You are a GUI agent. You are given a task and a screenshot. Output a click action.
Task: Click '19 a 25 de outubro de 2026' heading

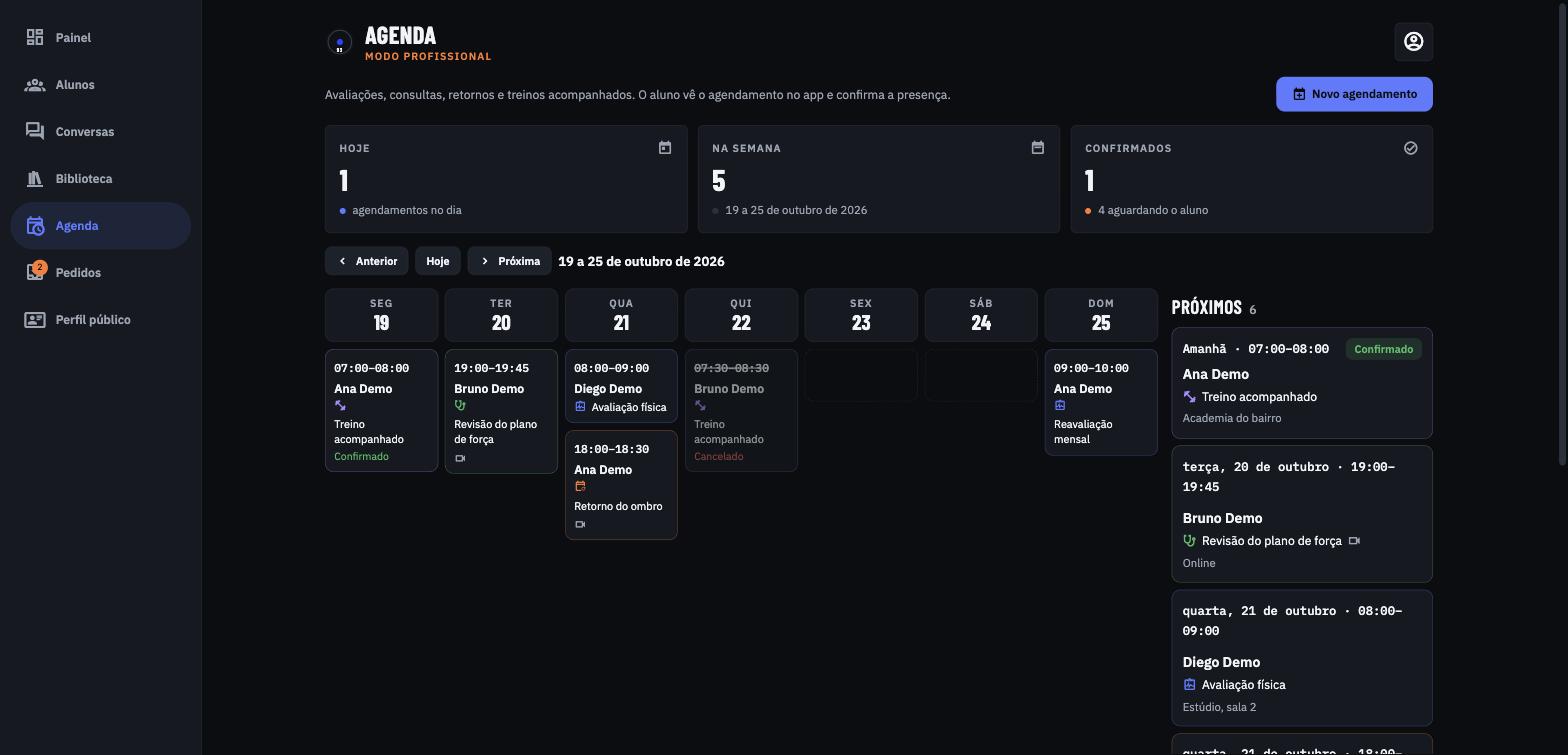coord(642,262)
